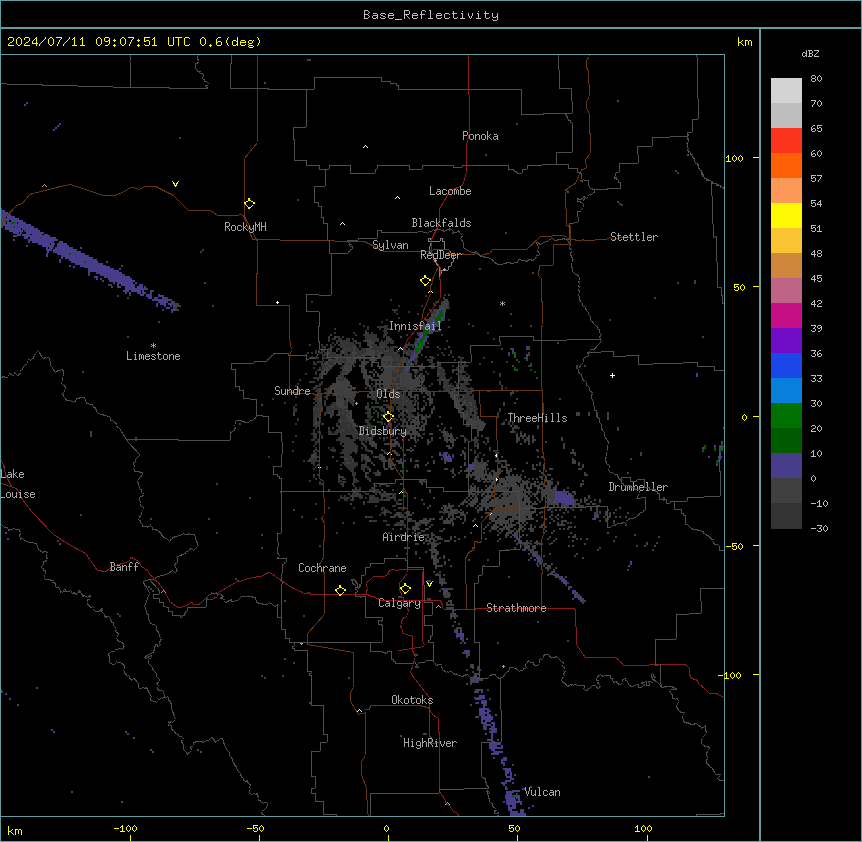Image resolution: width=862 pixels, height=842 pixels.
Task: Select the slate-purple 10-0 dBZ legend swatch
Action: click(x=786, y=466)
